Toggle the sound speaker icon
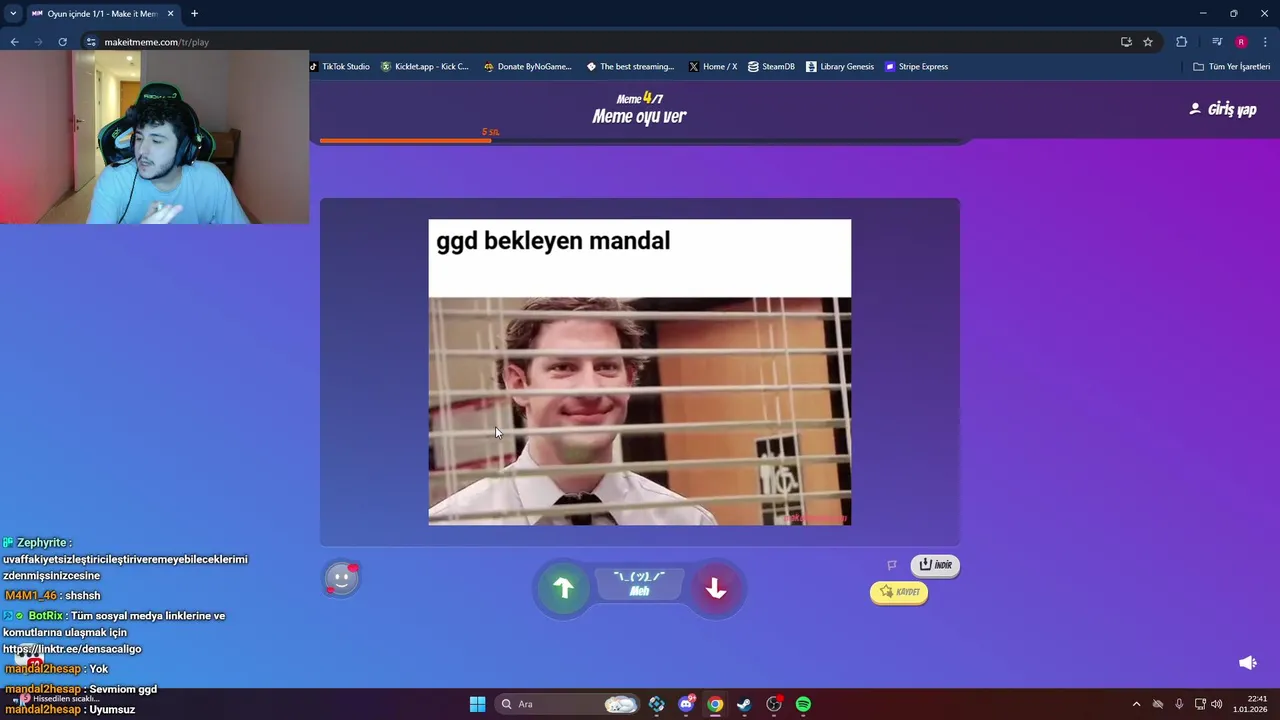Viewport: 1280px width, 720px height. tap(1247, 663)
